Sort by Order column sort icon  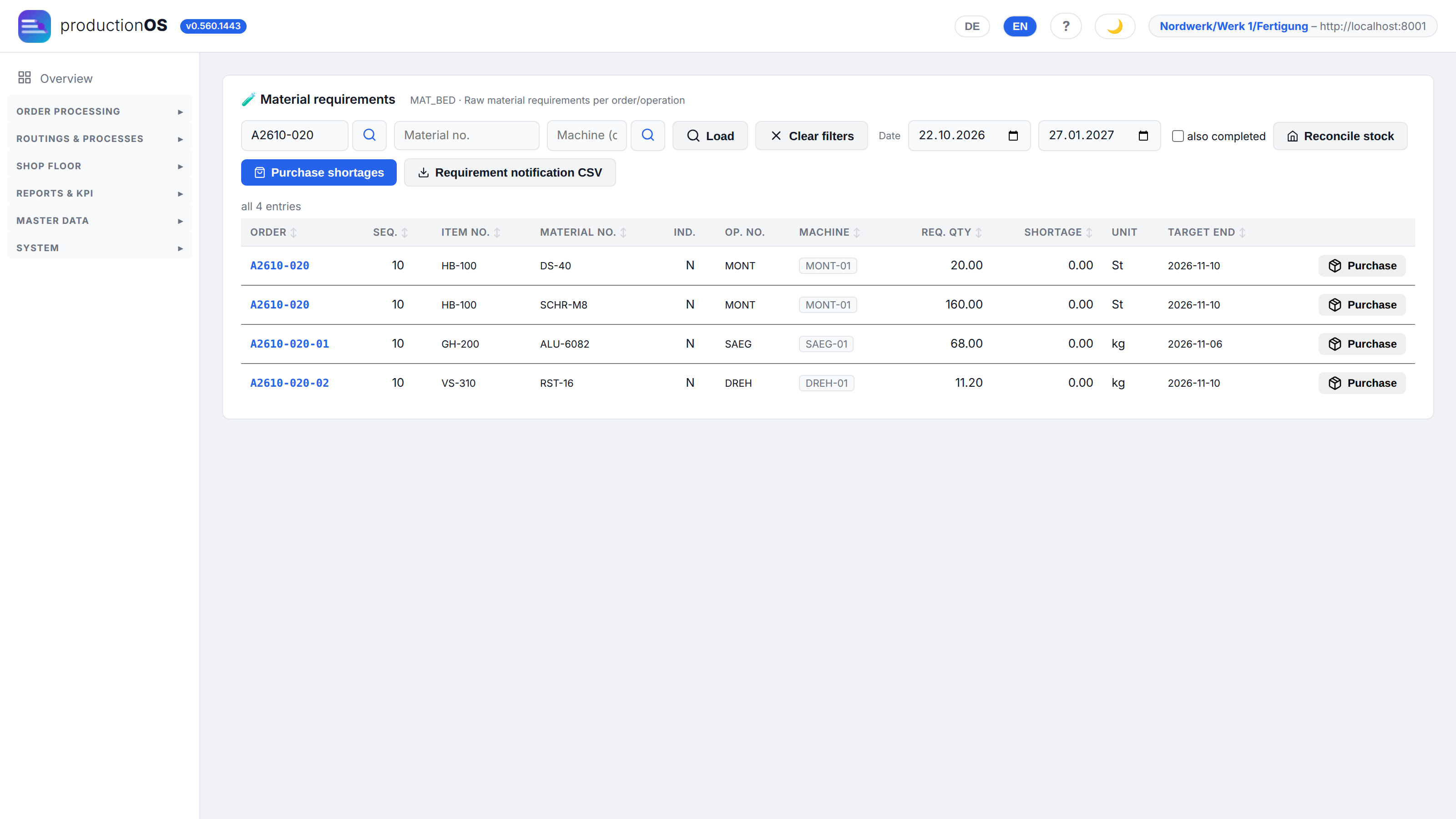point(293,233)
